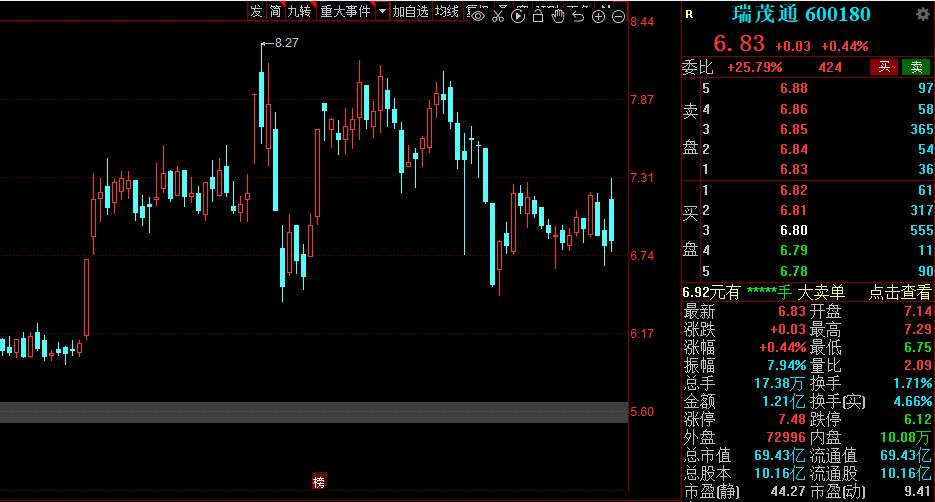The height and width of the screenshot is (502, 935).
Task: Click the 跌停 limit-down price 6.12
Action: 918,419
